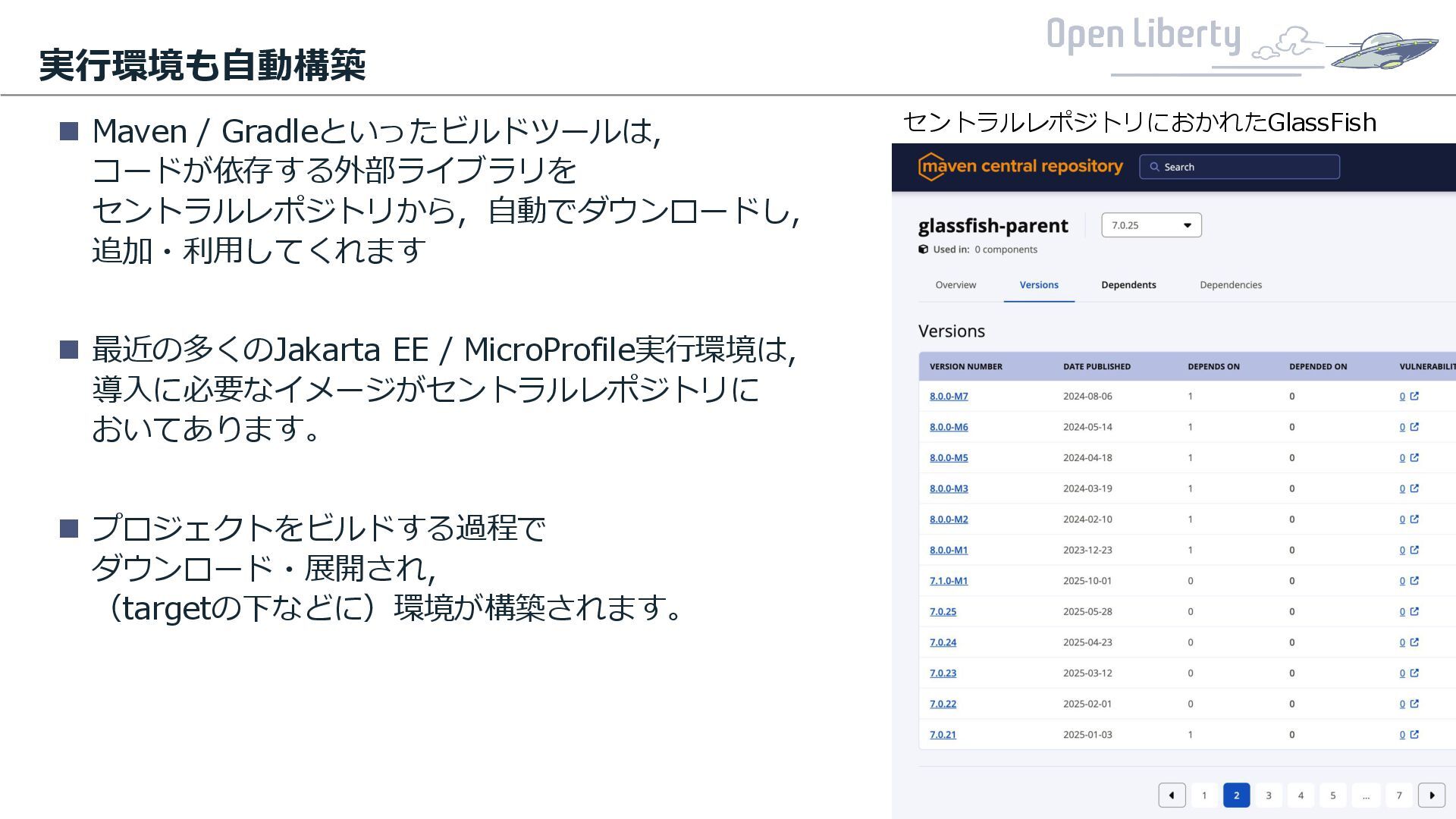The height and width of the screenshot is (819, 1456).
Task: Click the Maven Central Repository logo
Action: click(1020, 167)
